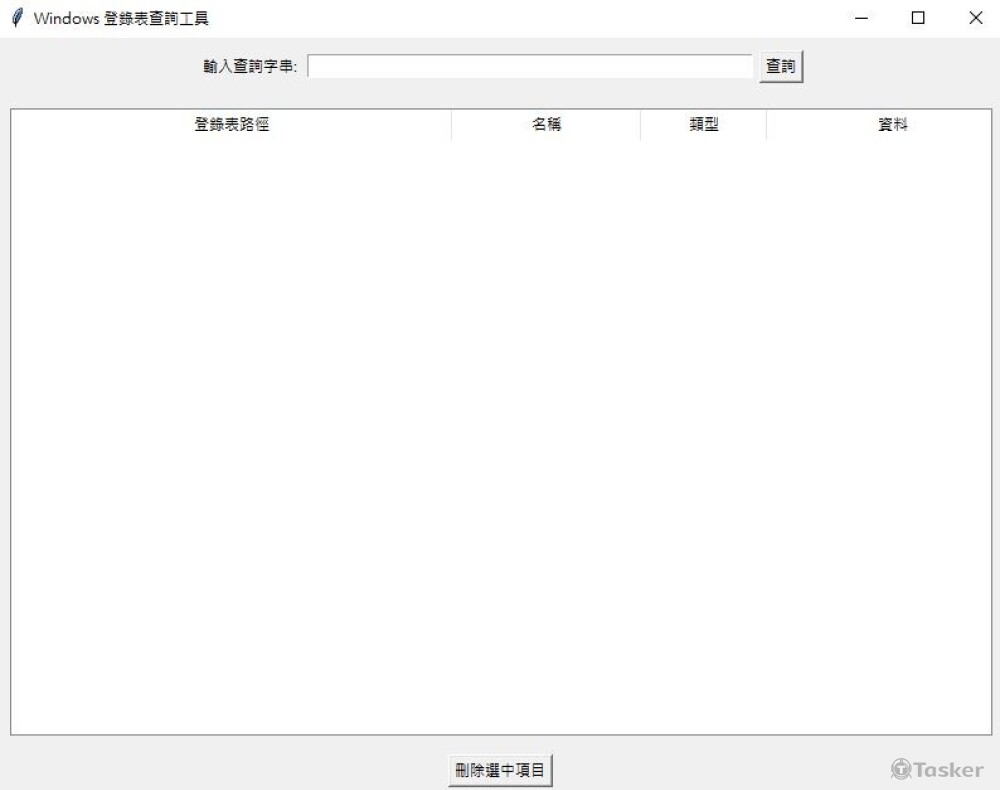Click separator between 登錄表路徑 and 名稱 columns
This screenshot has height=790, width=1000.
click(x=452, y=124)
